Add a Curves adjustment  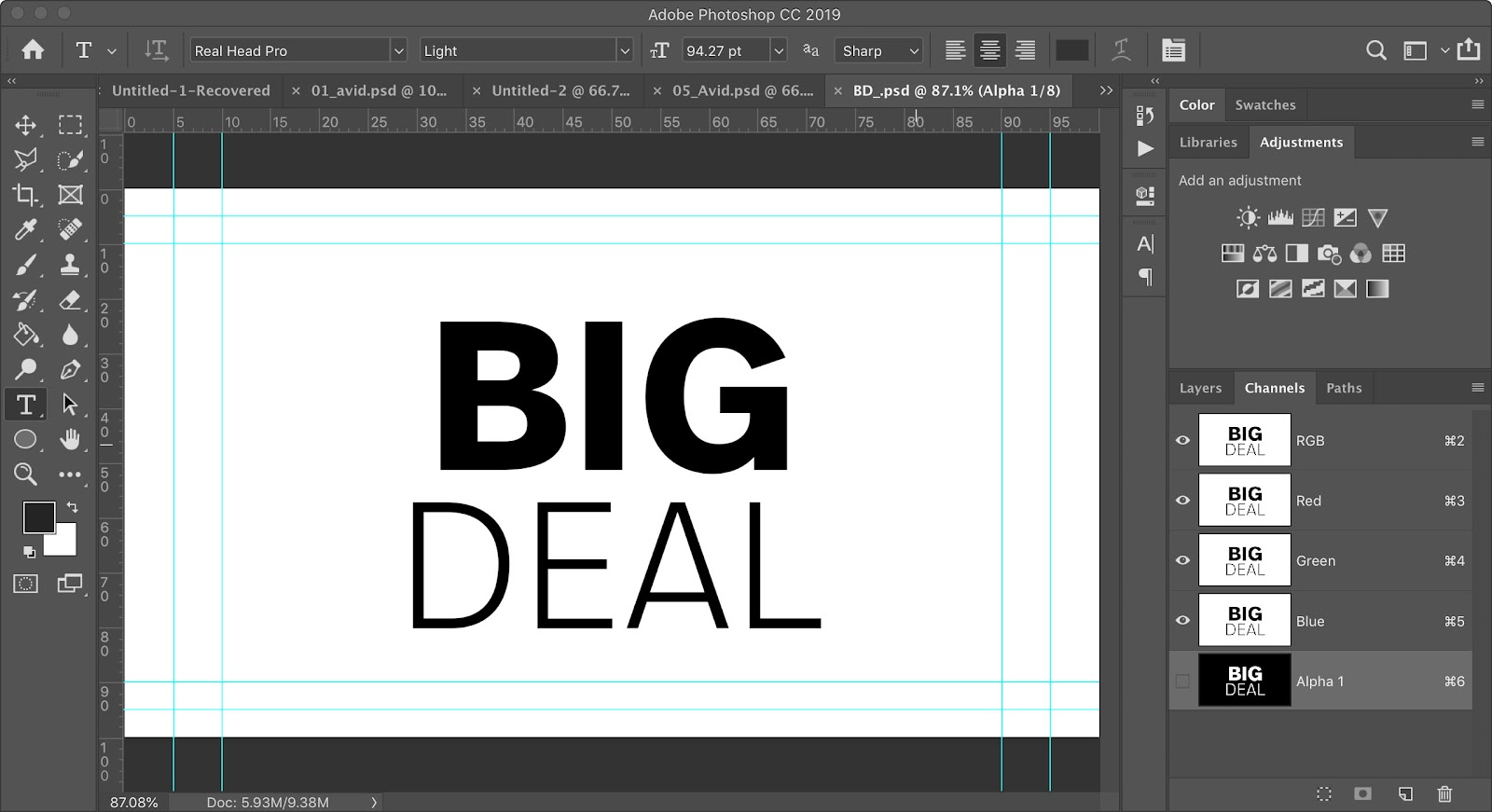(x=1313, y=218)
